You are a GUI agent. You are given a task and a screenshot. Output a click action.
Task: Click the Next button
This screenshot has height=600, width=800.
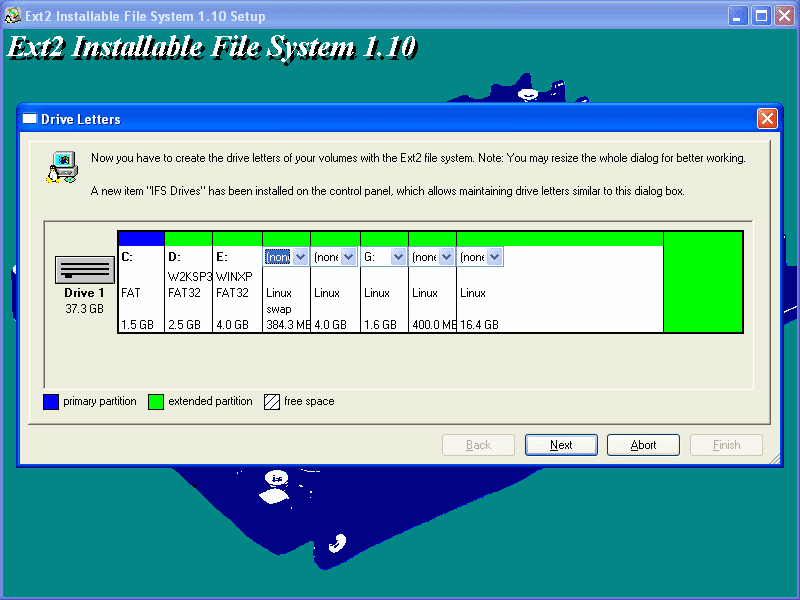[561, 445]
